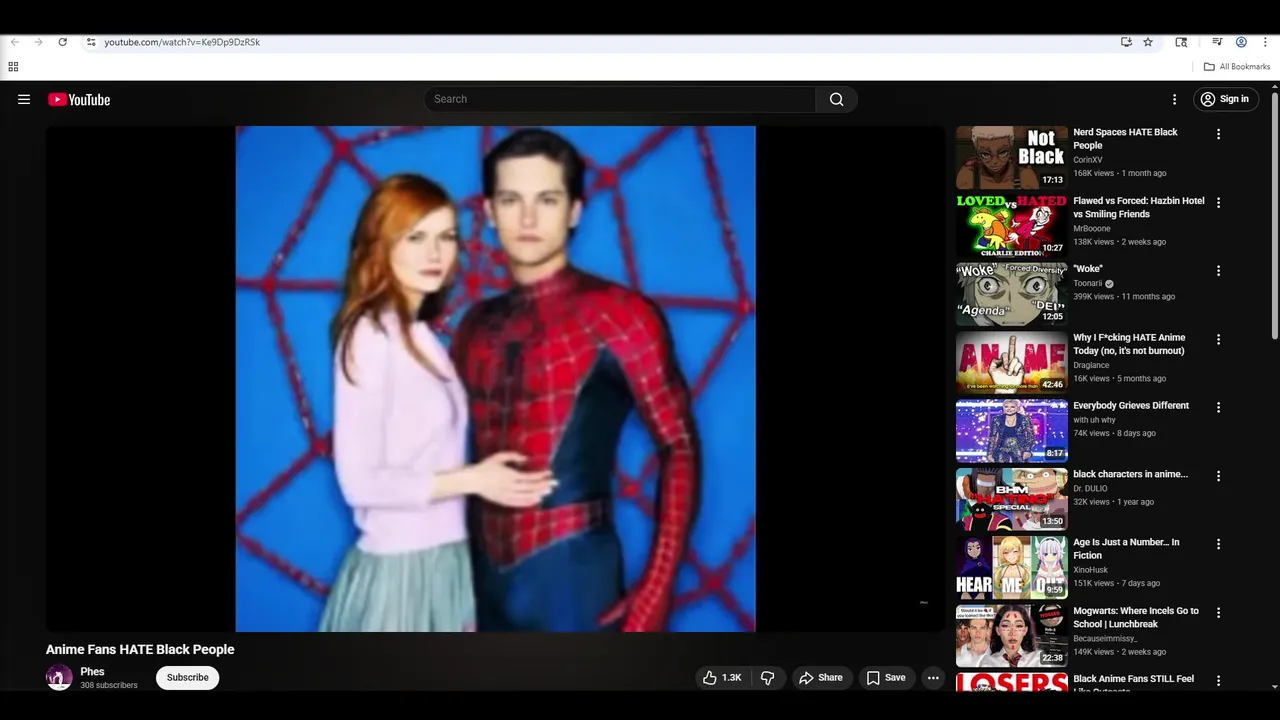
Task: Open the Phes channel name link
Action: (x=92, y=672)
